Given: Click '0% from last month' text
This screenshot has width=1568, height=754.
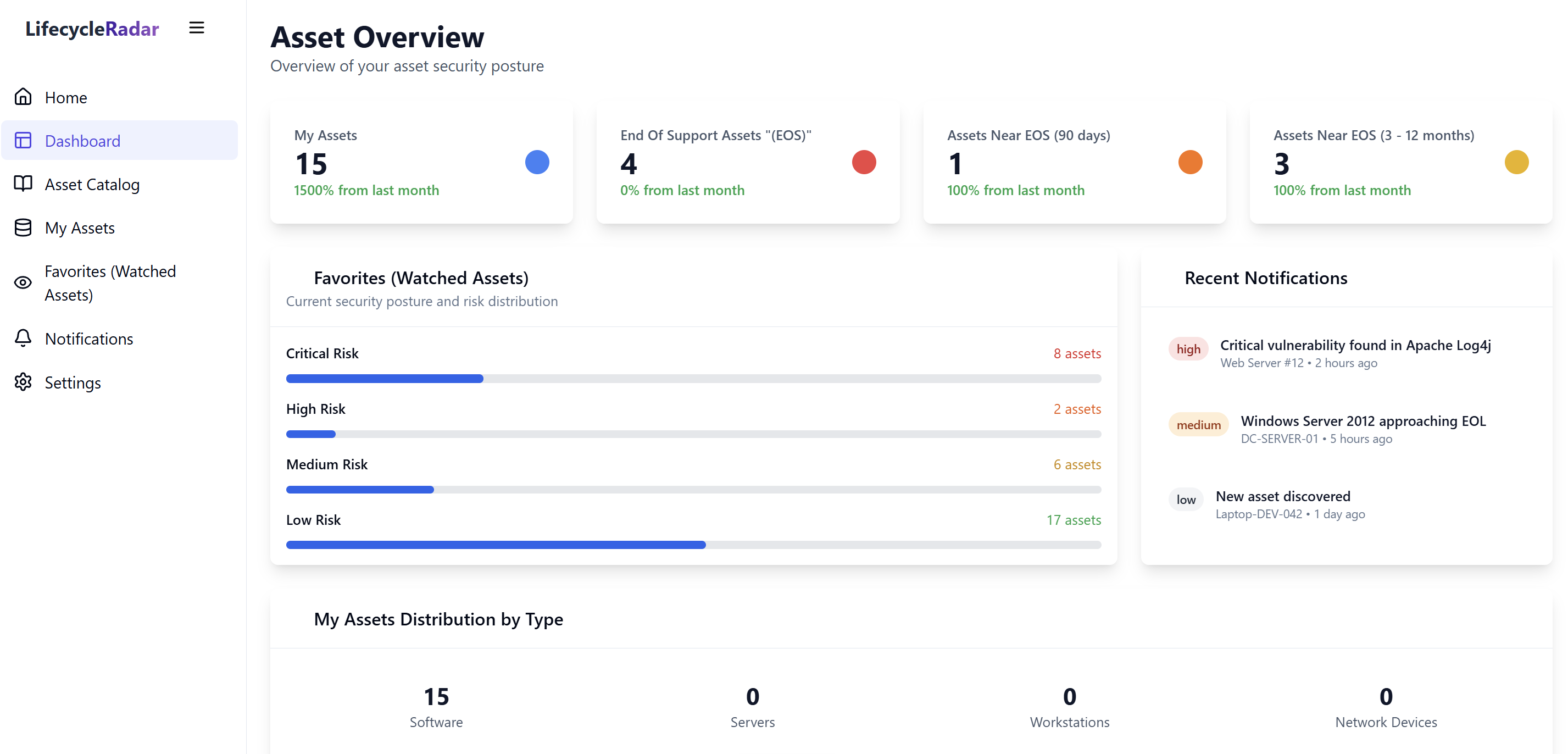Looking at the screenshot, I should [682, 190].
